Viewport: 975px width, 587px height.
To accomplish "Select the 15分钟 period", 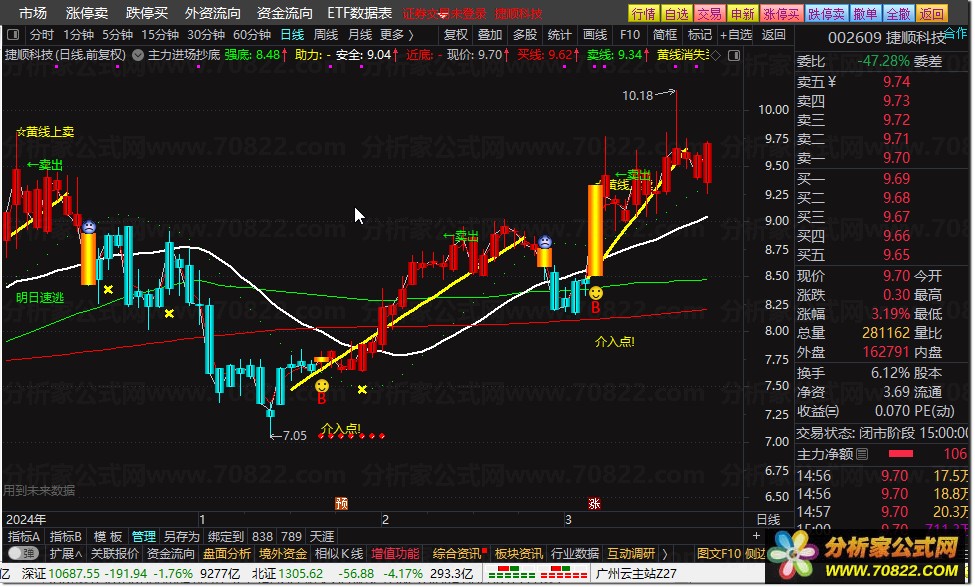I will click(x=160, y=35).
